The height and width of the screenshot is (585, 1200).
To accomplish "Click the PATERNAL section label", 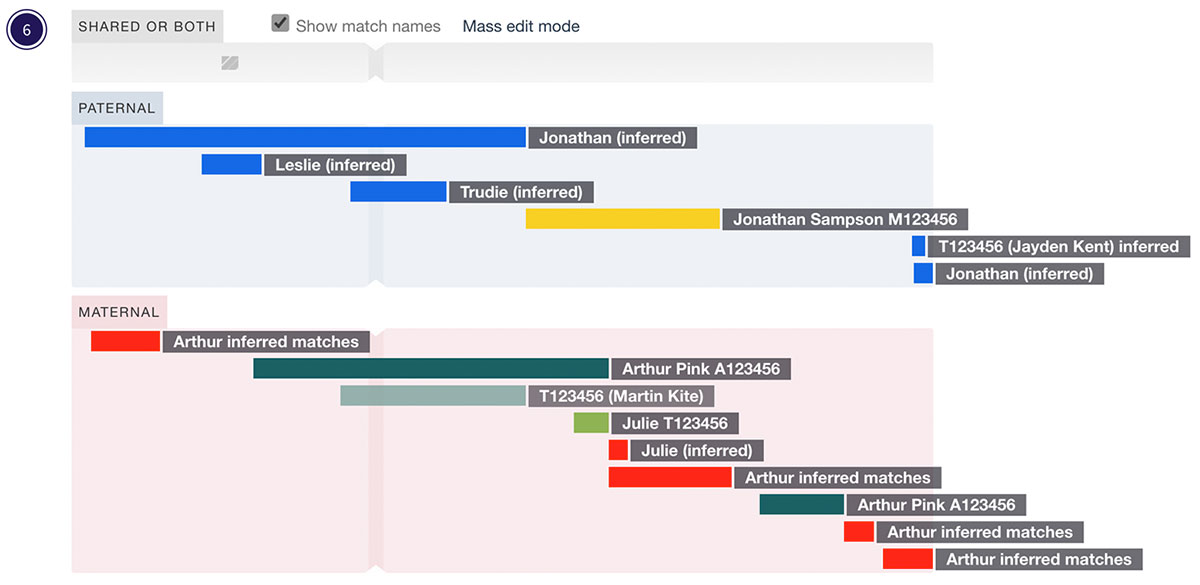I will tap(116, 107).
